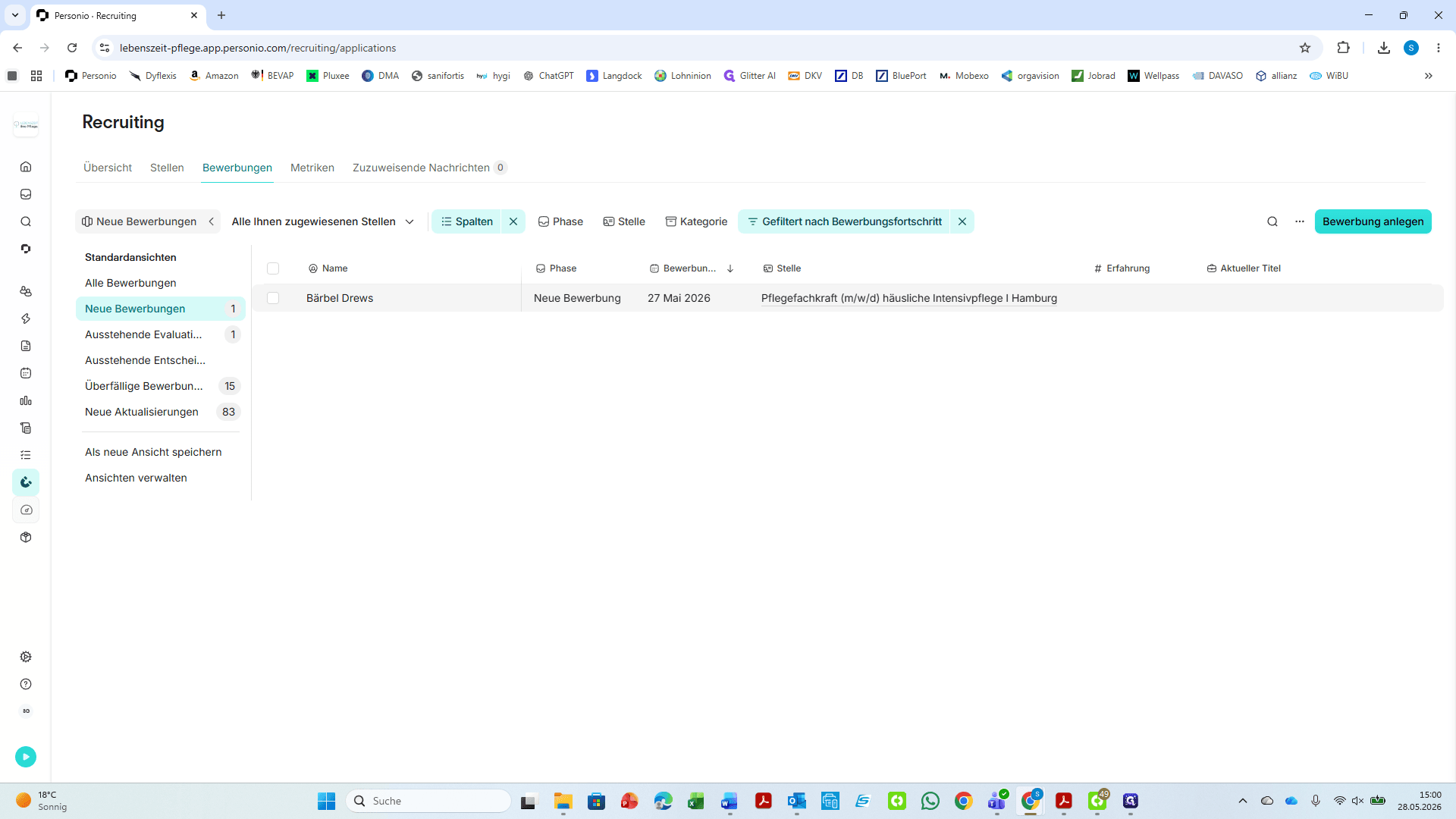Open the help question mark icon
The image size is (1456, 819).
click(26, 684)
